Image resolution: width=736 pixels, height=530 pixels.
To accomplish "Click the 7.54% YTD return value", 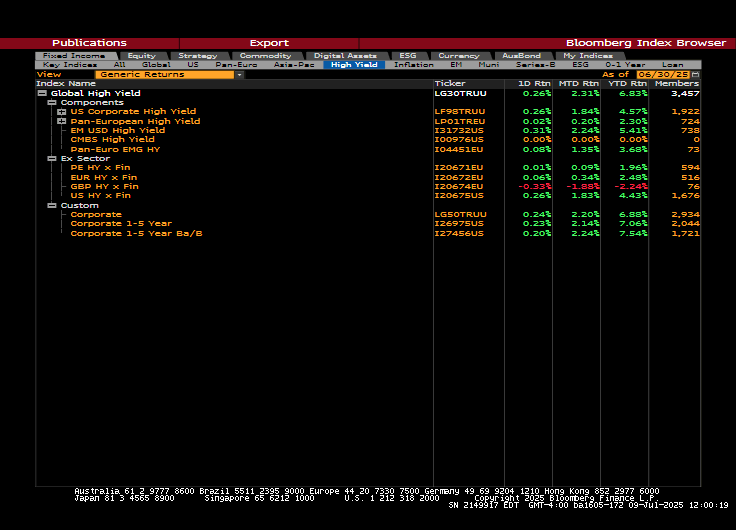I will [633, 233].
